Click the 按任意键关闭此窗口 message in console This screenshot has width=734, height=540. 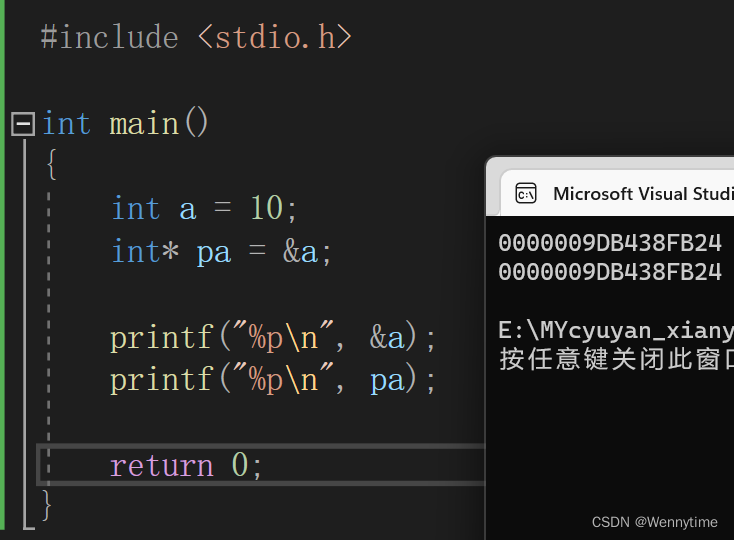click(616, 359)
